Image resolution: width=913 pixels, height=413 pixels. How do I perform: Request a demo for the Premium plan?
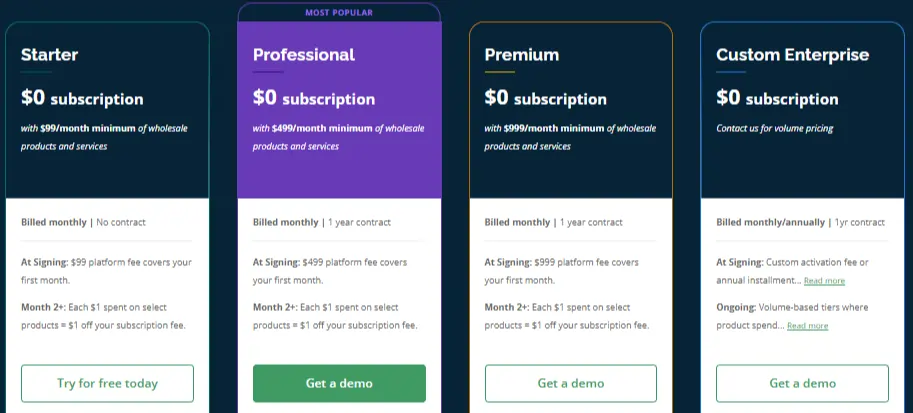click(570, 383)
